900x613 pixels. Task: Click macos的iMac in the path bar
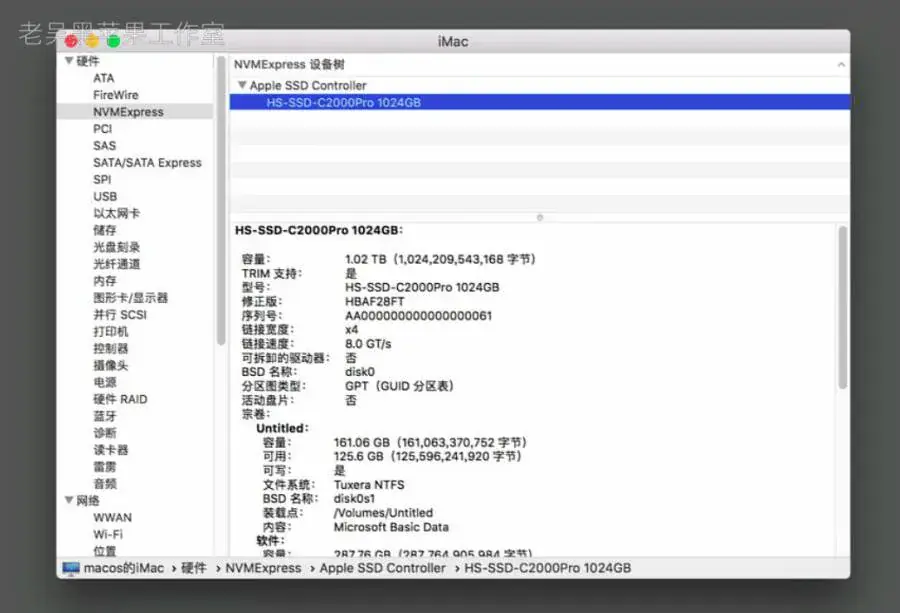point(124,568)
